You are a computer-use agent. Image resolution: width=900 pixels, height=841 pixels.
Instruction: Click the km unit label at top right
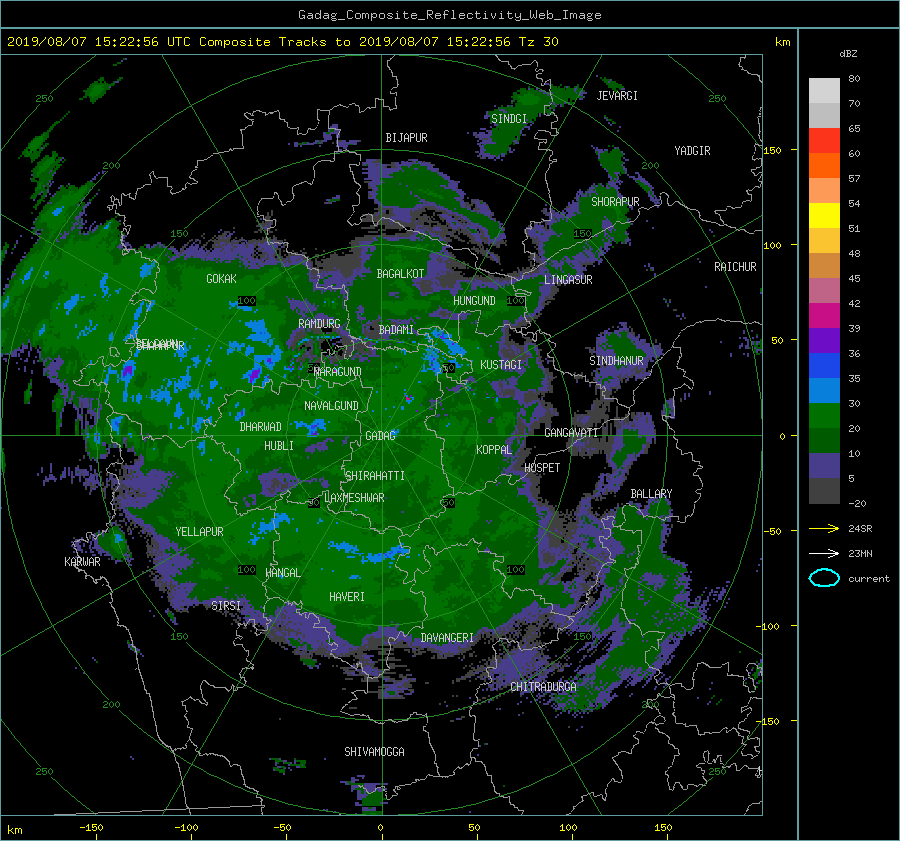click(x=782, y=42)
